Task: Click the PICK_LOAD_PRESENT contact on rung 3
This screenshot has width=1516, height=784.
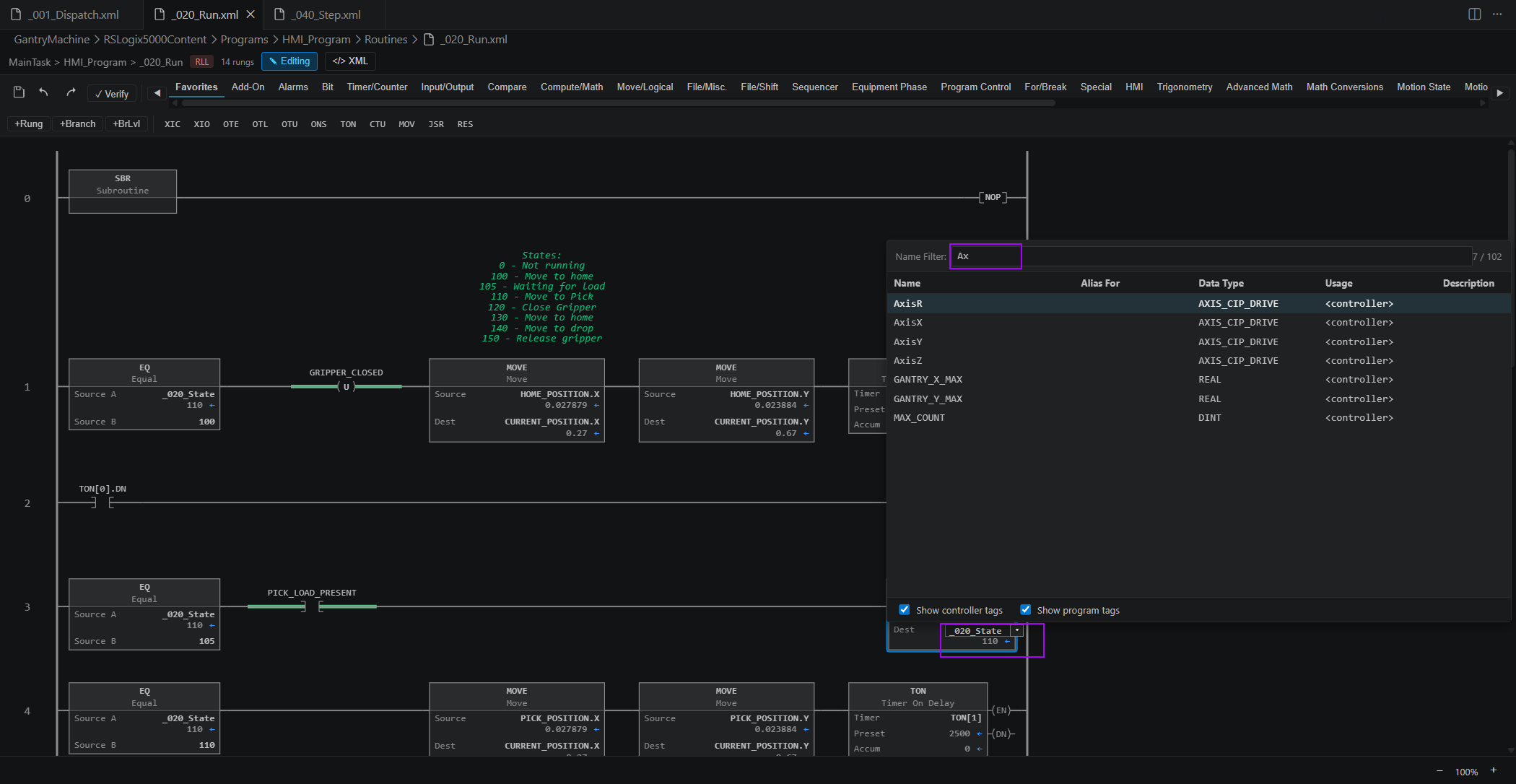Action: [x=312, y=606]
